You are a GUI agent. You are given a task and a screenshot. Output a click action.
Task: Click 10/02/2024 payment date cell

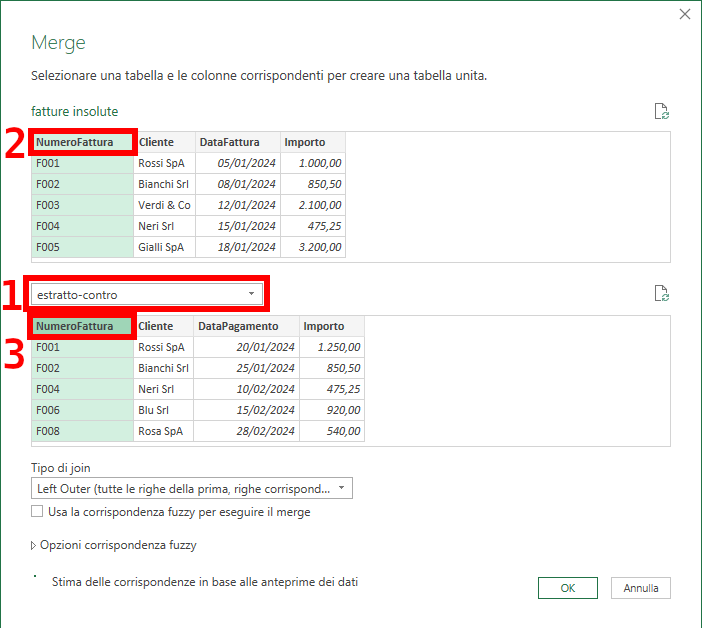[x=246, y=389]
